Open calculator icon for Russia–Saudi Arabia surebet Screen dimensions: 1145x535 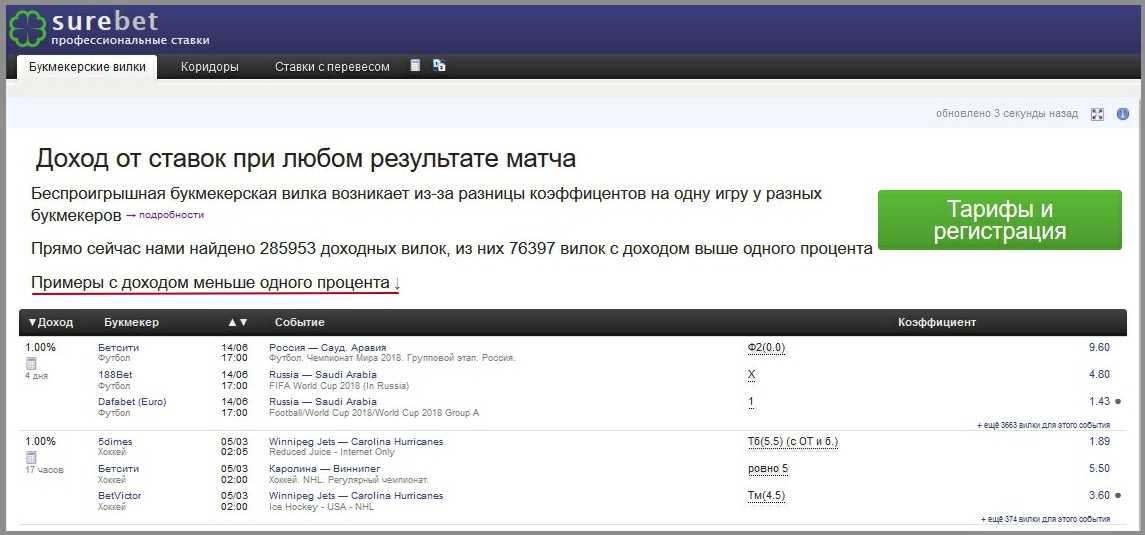(x=31, y=364)
